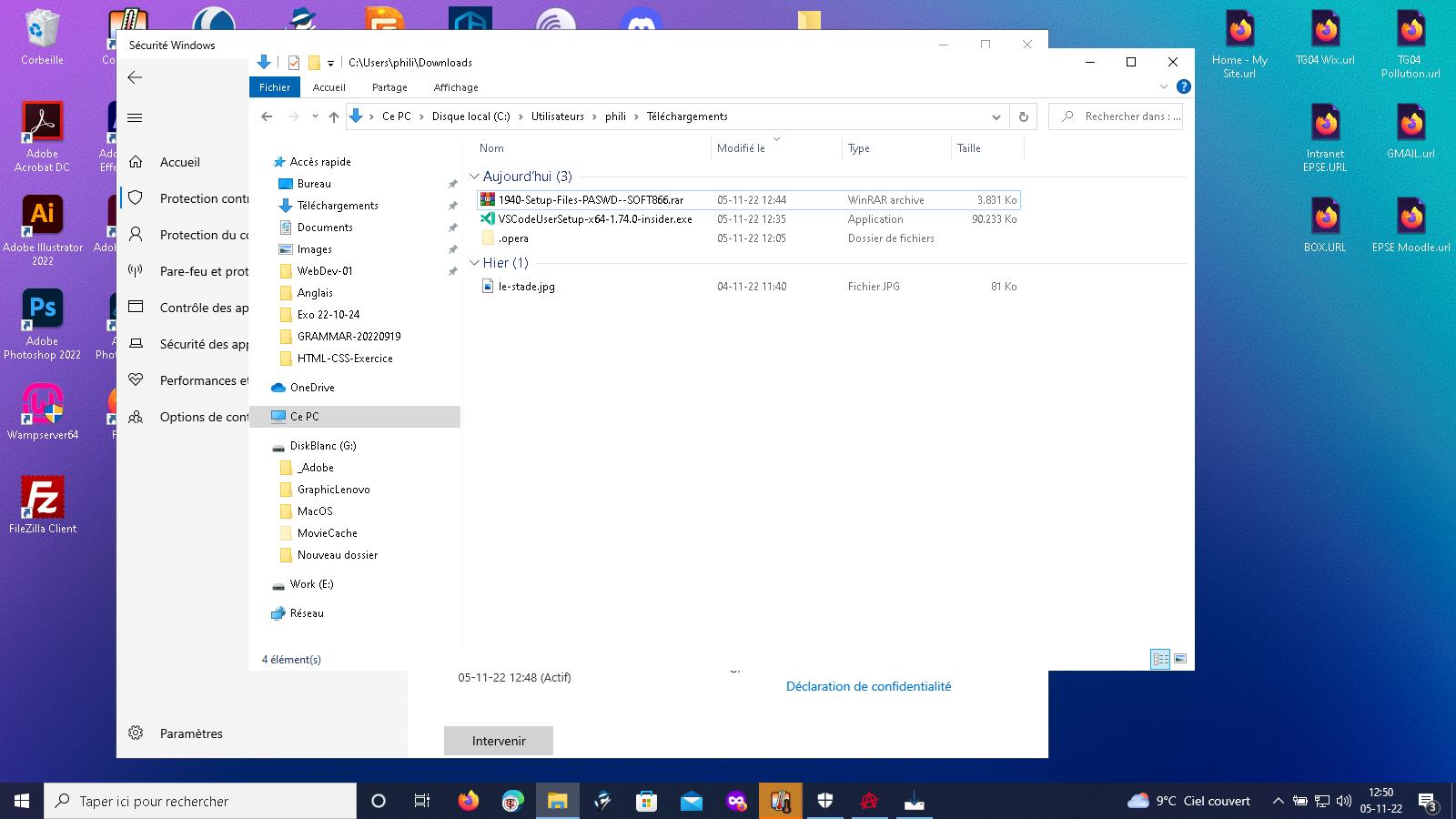Open Microsoft Store from the taskbar
The height and width of the screenshot is (819, 1456).
[647, 801]
